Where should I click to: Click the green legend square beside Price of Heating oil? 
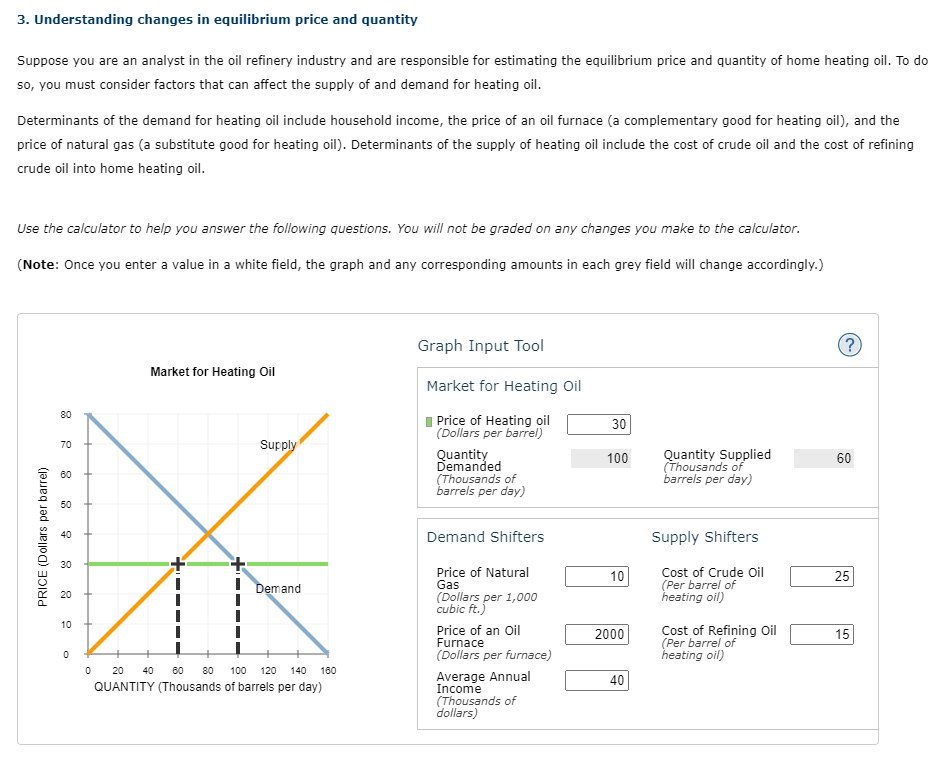pyautogui.click(x=427, y=420)
